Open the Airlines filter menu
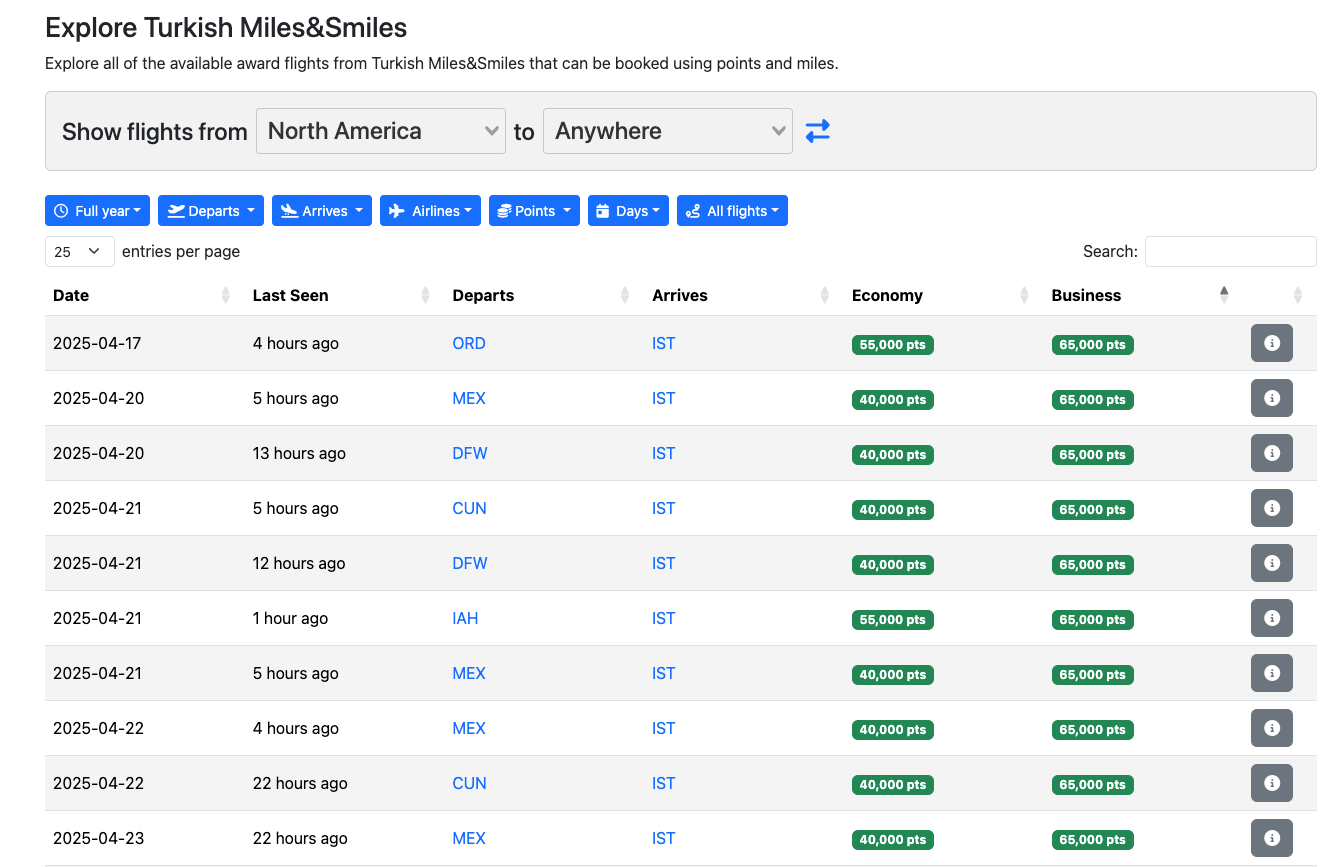The image size is (1338, 867). click(x=430, y=211)
